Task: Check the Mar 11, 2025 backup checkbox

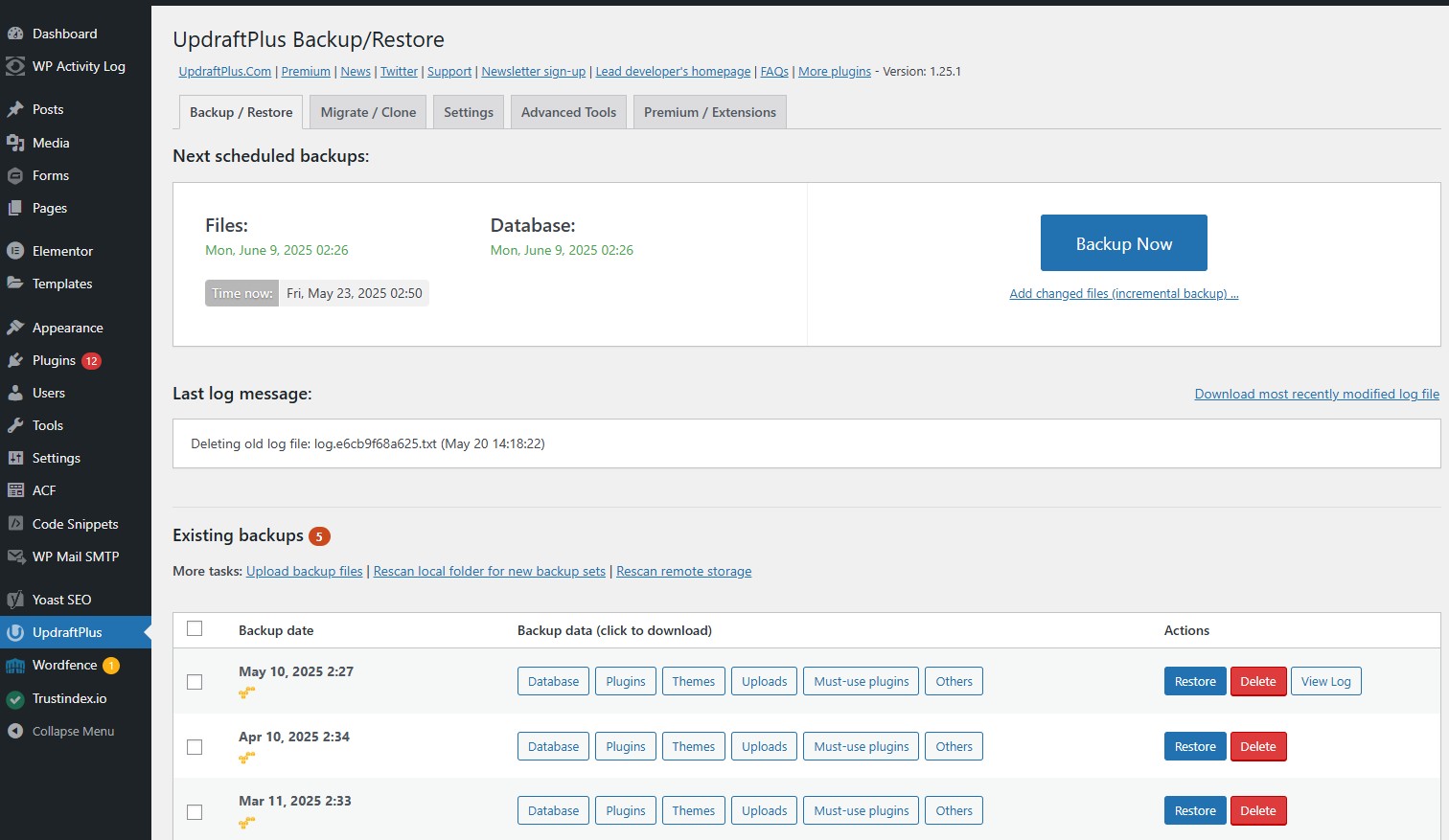Action: pos(195,812)
